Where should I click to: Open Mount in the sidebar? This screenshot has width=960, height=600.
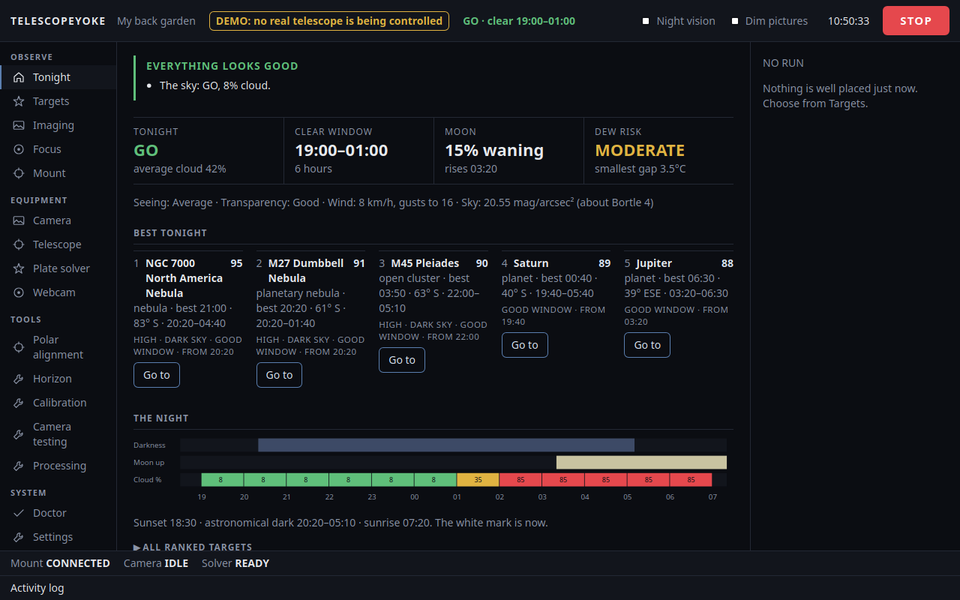58,173
